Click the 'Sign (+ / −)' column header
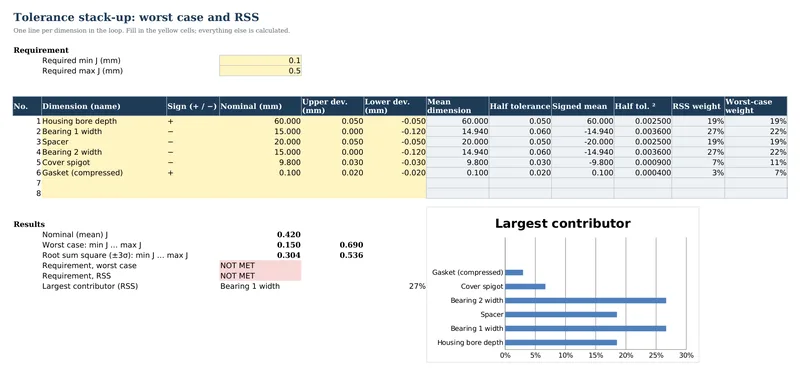Image resolution: width=800 pixels, height=375 pixels. [193, 106]
